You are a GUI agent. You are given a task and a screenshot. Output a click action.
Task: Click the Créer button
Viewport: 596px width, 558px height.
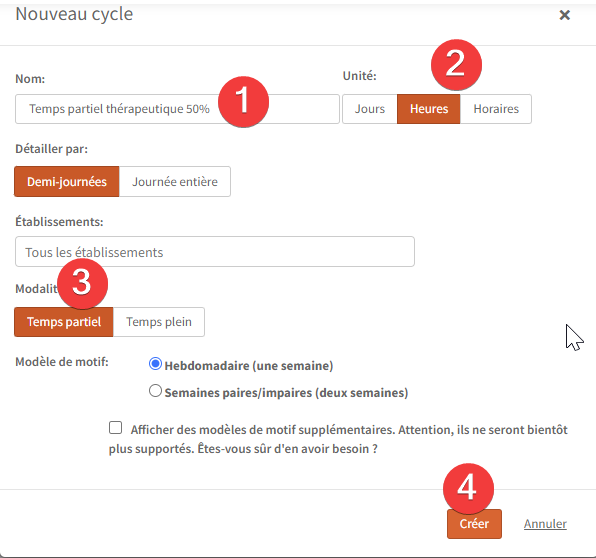474,524
